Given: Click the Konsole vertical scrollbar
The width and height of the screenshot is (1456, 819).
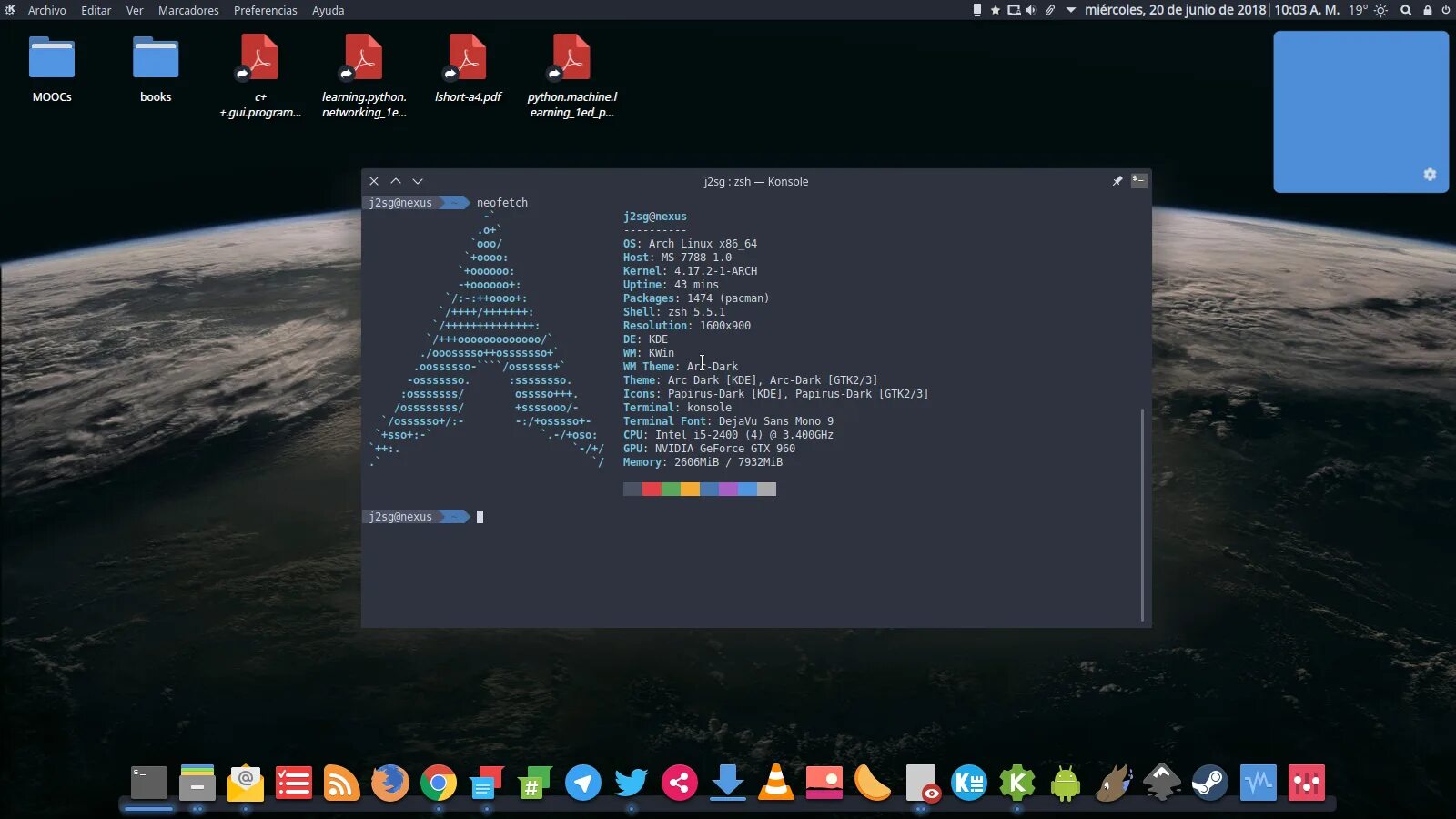Looking at the screenshot, I should (1142, 515).
